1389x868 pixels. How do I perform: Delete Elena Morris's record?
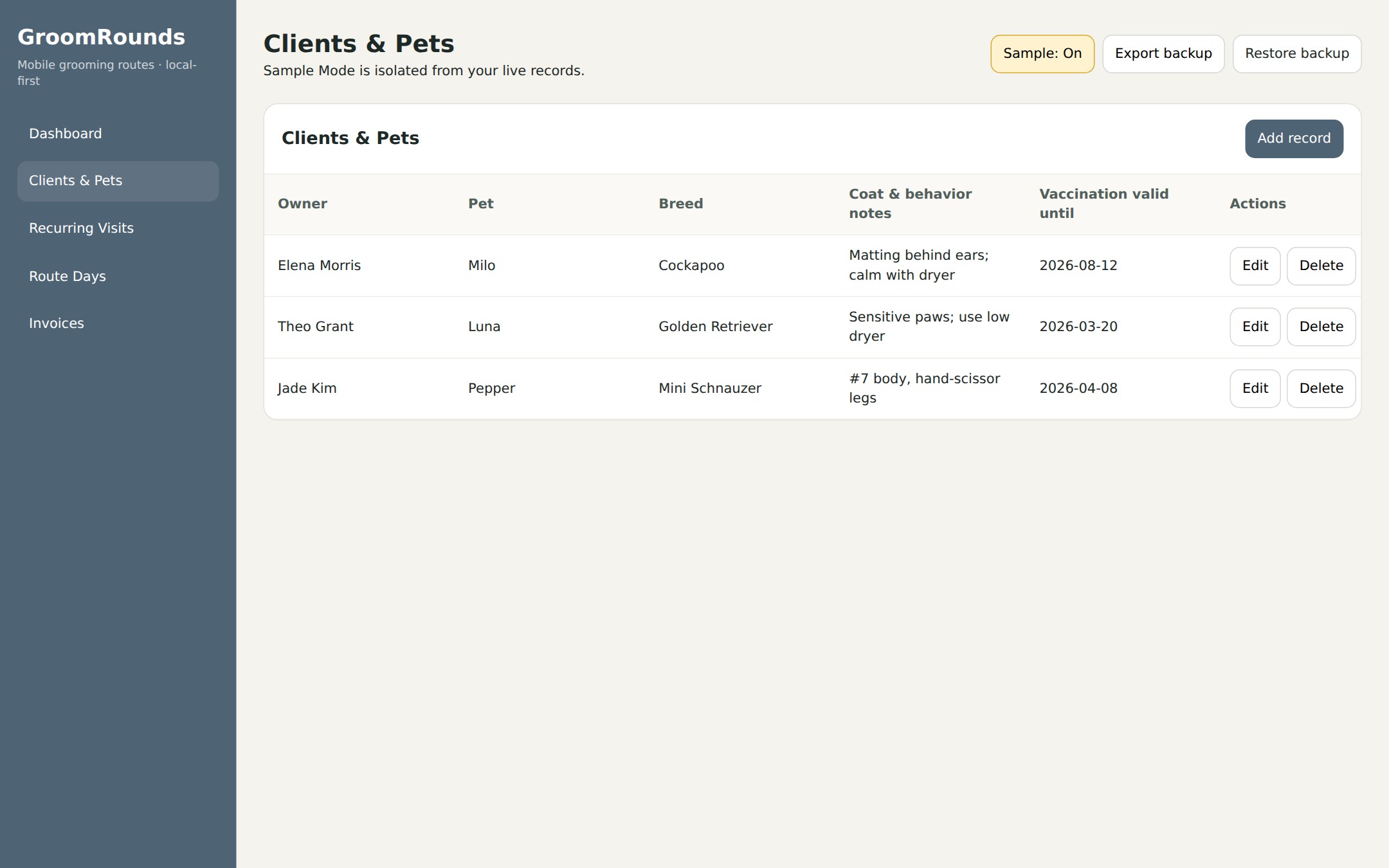[1321, 266]
